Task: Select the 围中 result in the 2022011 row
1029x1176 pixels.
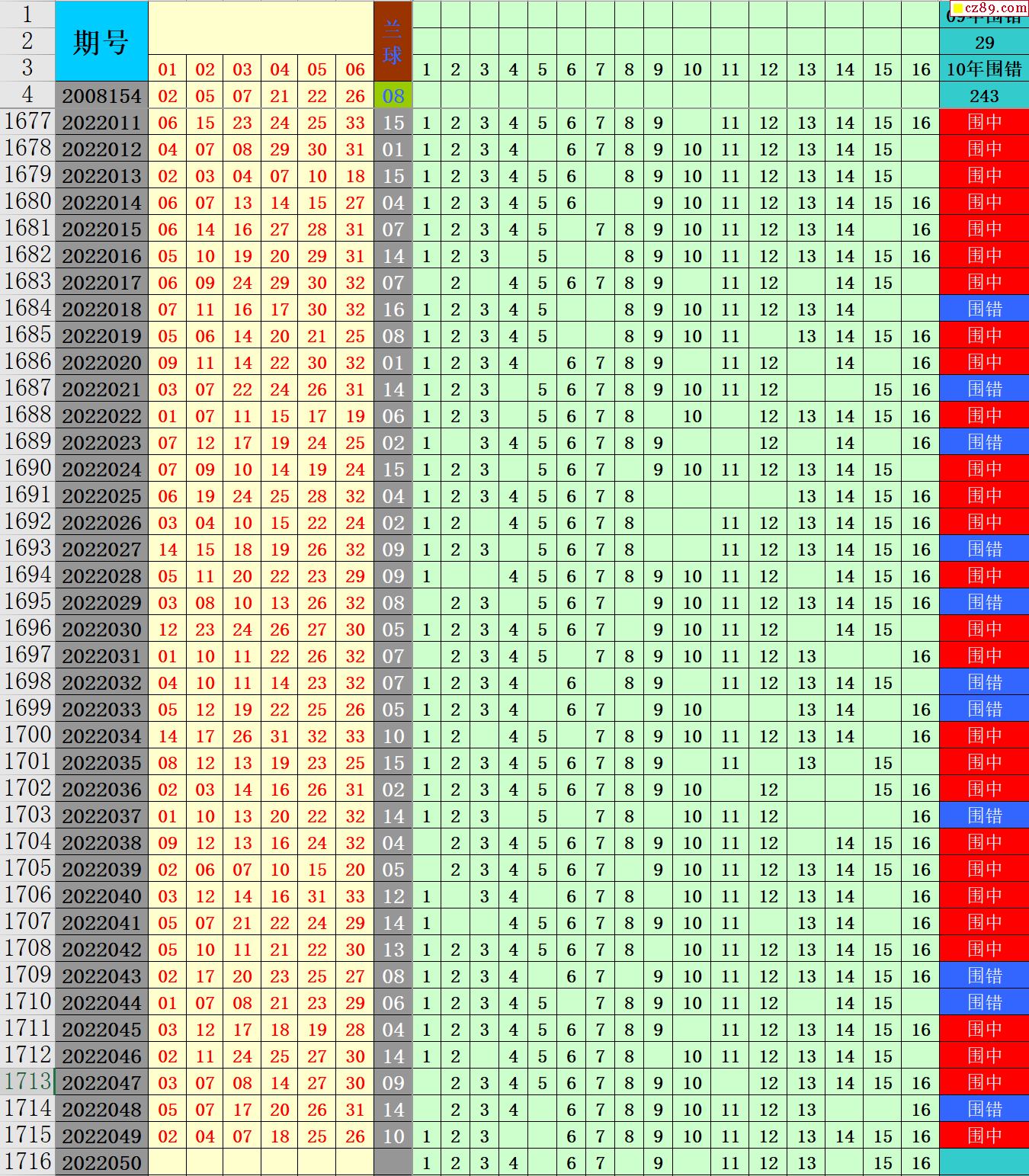Action: (984, 123)
